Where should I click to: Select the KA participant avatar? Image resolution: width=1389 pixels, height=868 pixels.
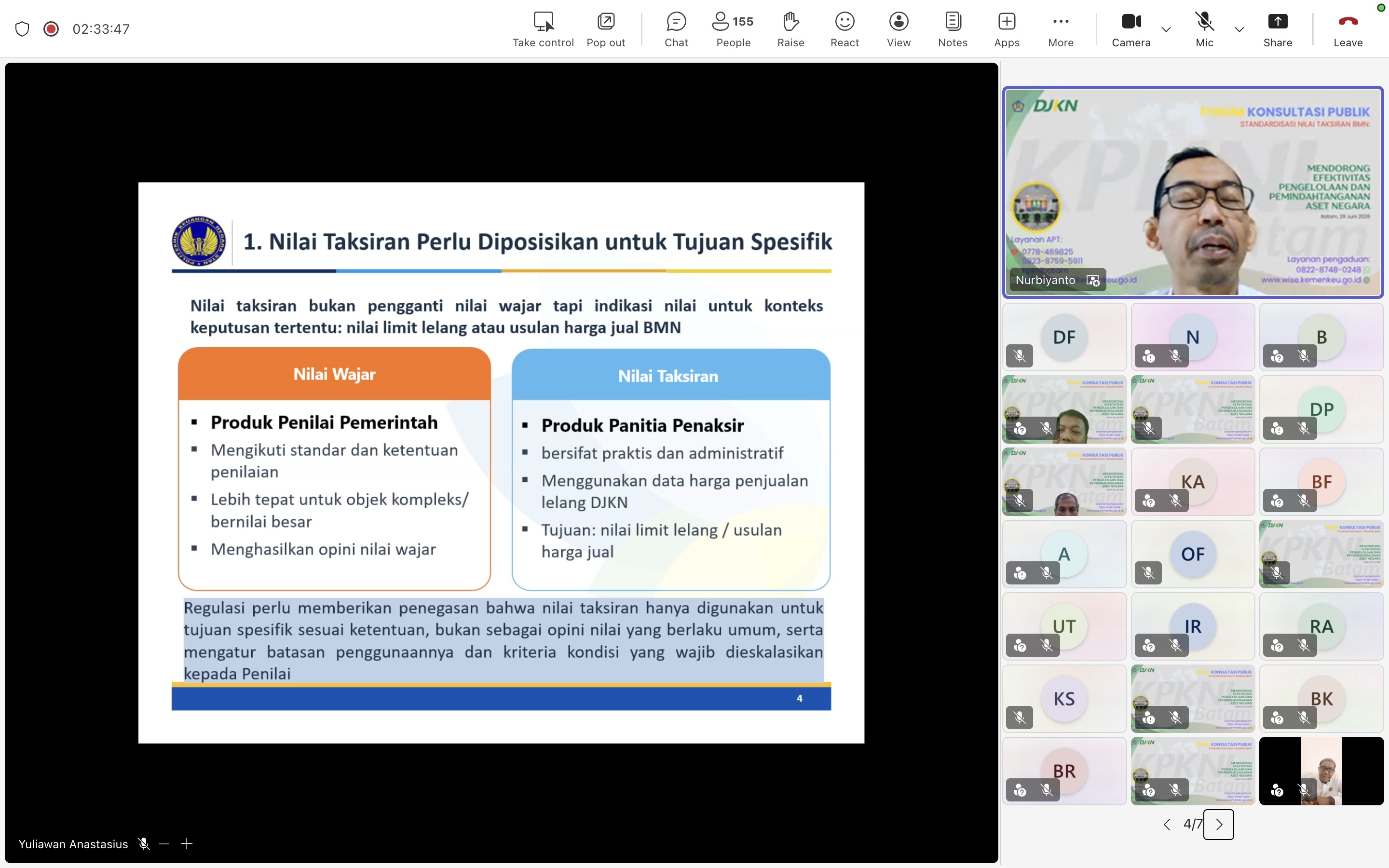click(x=1193, y=482)
